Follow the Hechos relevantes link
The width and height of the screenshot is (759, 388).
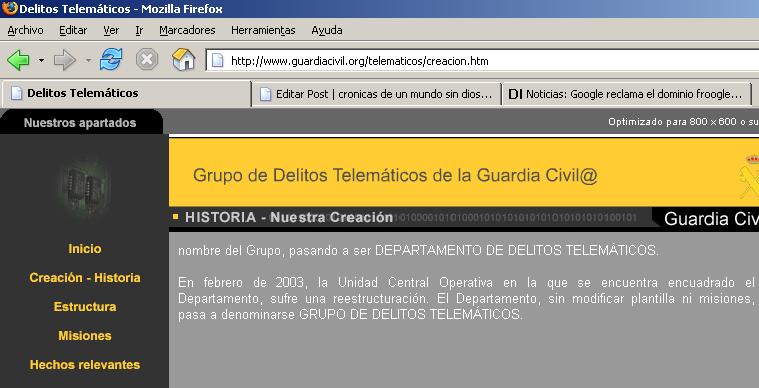pos(85,365)
